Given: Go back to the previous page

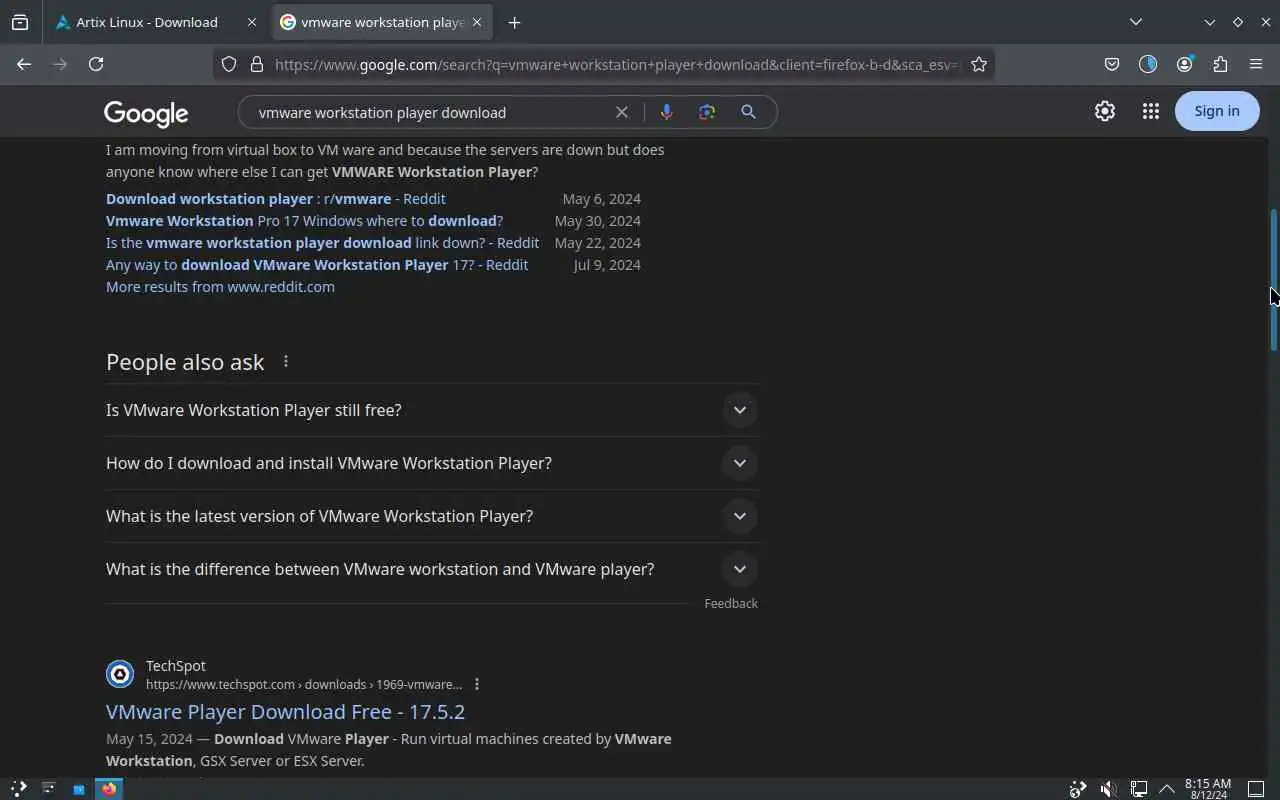Looking at the screenshot, I should coord(24,64).
